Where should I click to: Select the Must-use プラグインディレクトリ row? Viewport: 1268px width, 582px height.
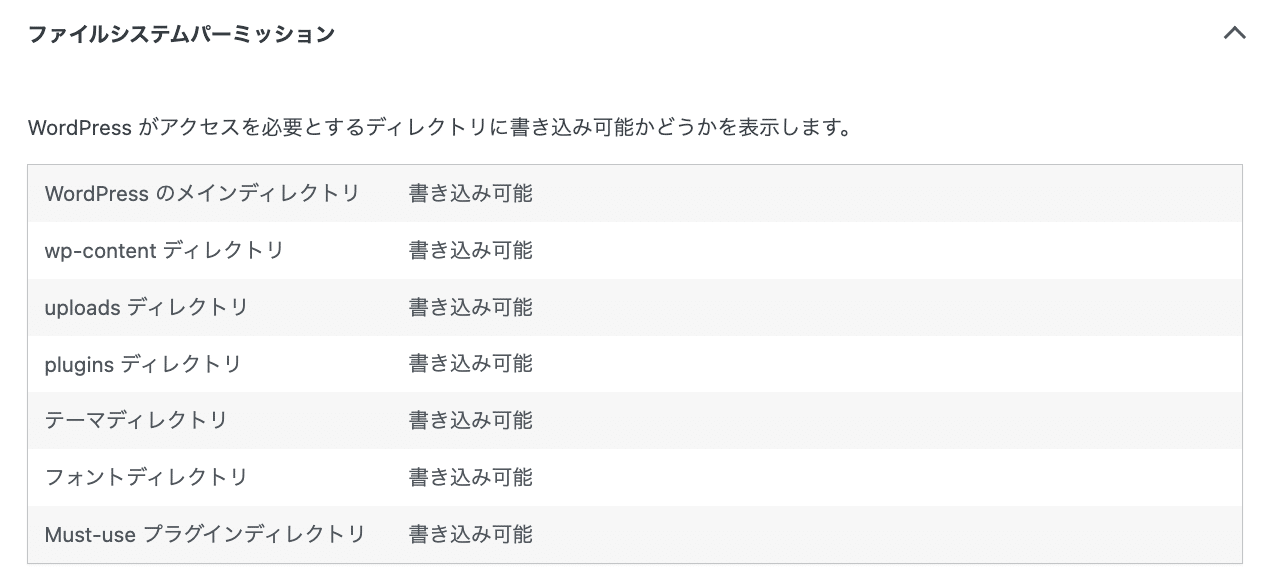pyautogui.click(x=204, y=534)
